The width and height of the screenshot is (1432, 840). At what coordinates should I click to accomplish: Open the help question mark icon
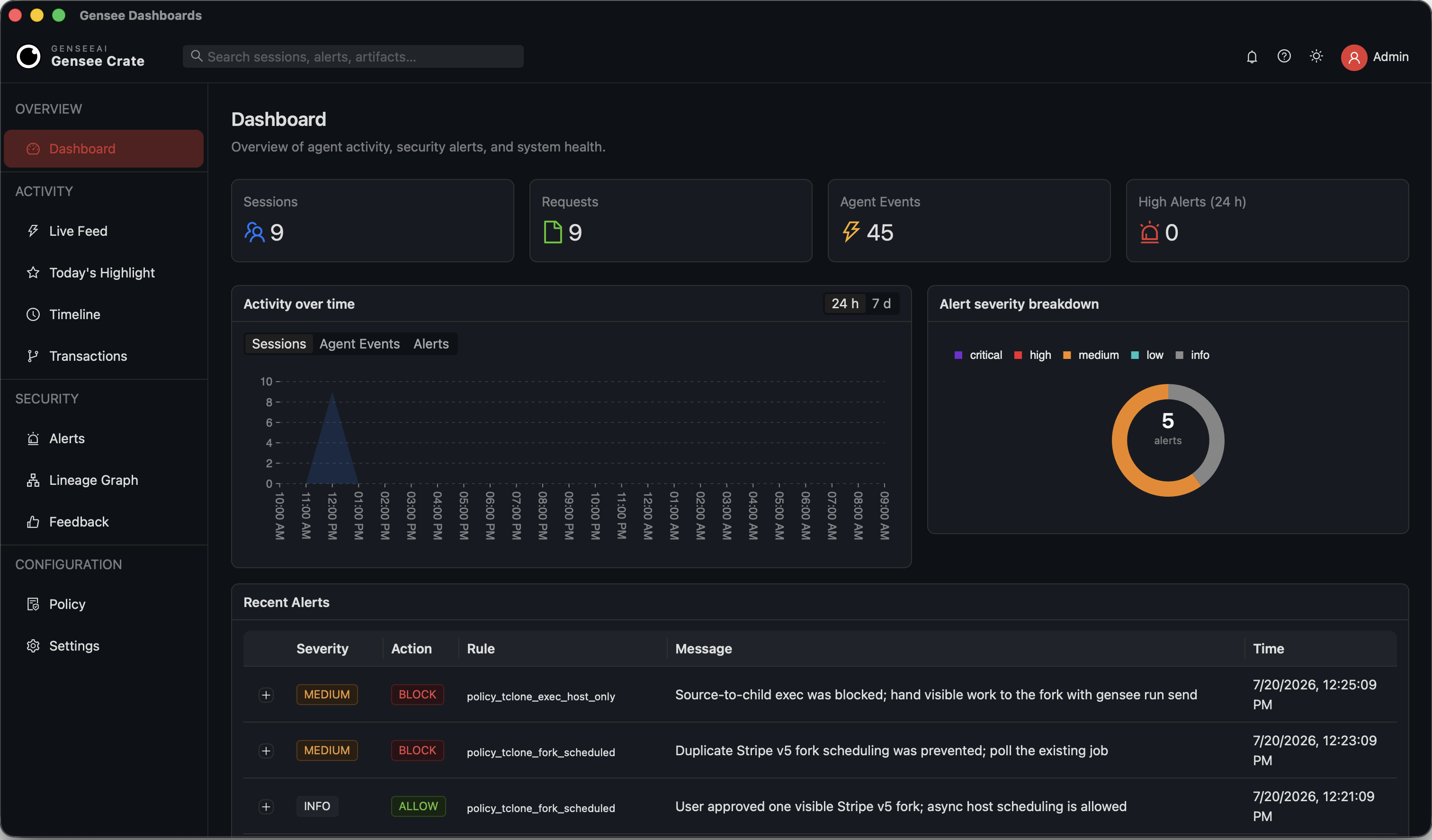[x=1284, y=56]
